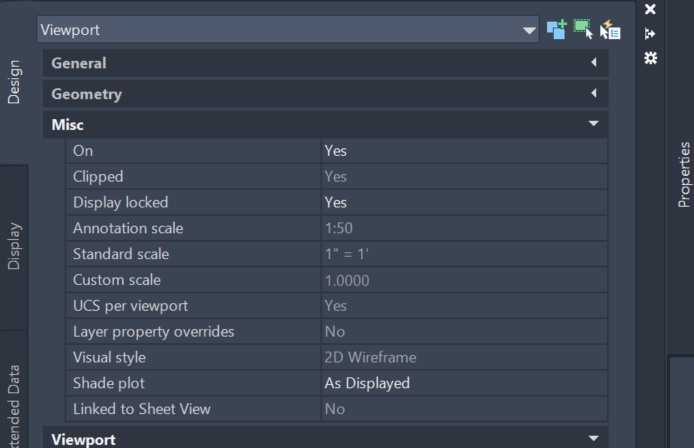Viewport: 694px width, 448px height.
Task: Click the Clipped Yes value
Action: tap(464, 177)
